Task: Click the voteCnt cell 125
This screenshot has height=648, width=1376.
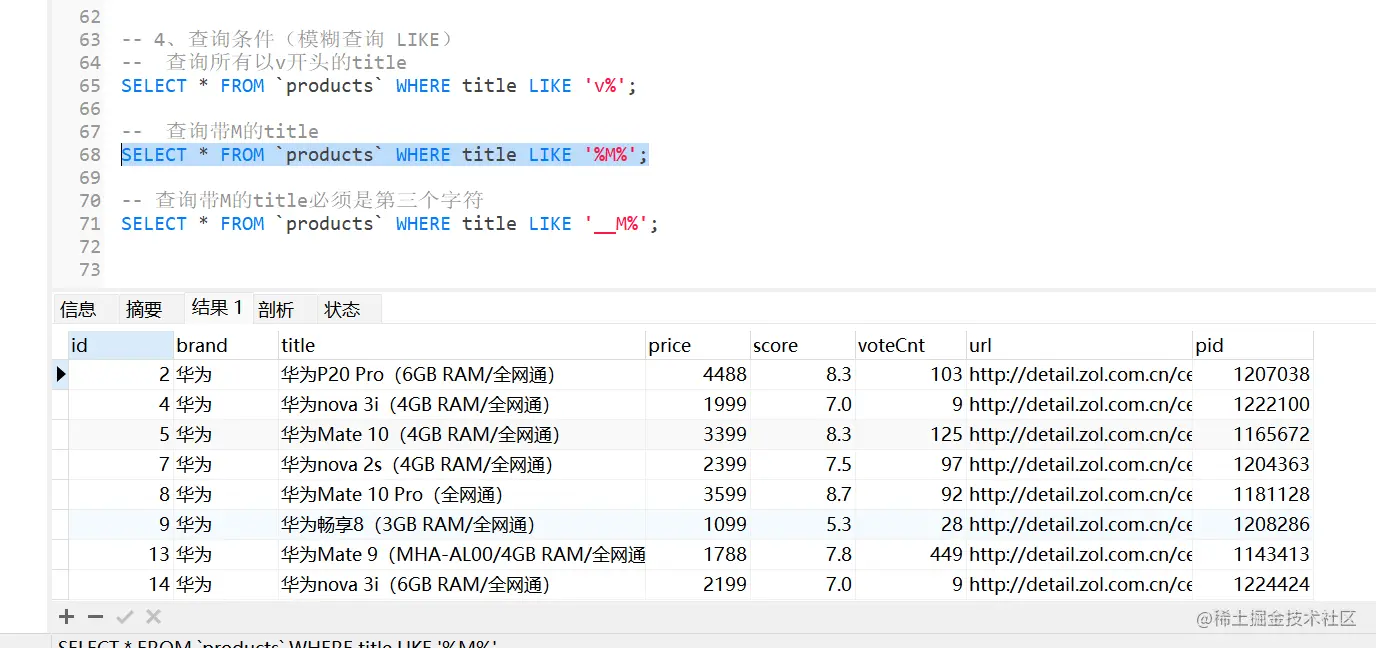Action: (x=910, y=435)
